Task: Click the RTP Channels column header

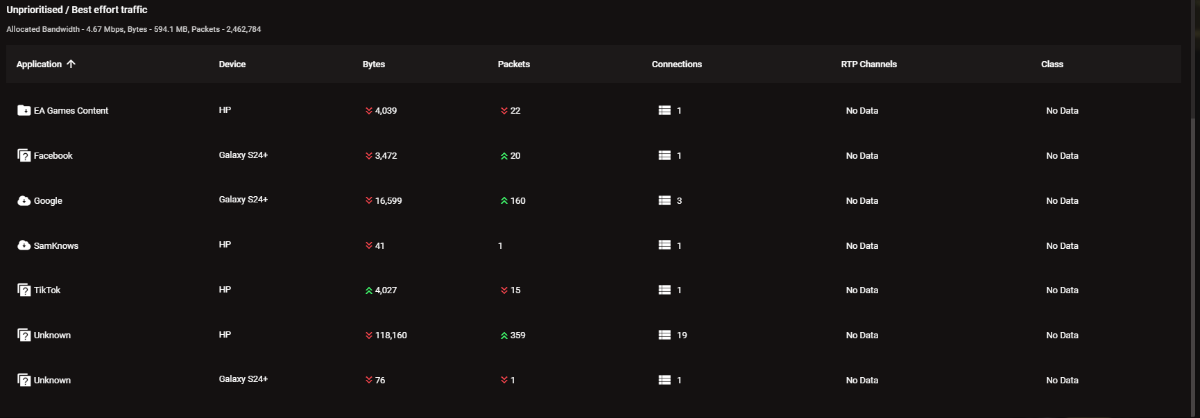Action: (868, 64)
